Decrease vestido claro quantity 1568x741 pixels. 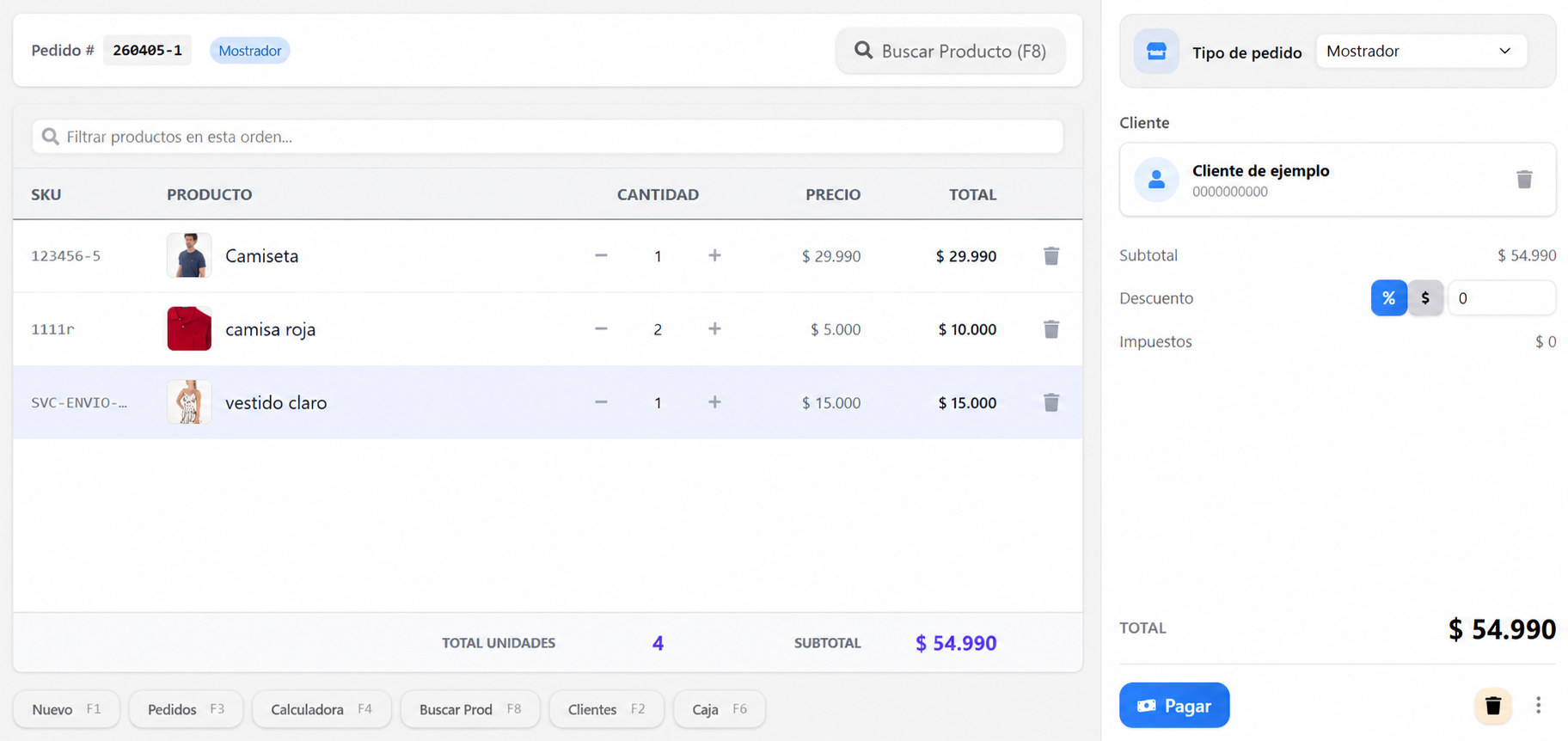tap(601, 401)
